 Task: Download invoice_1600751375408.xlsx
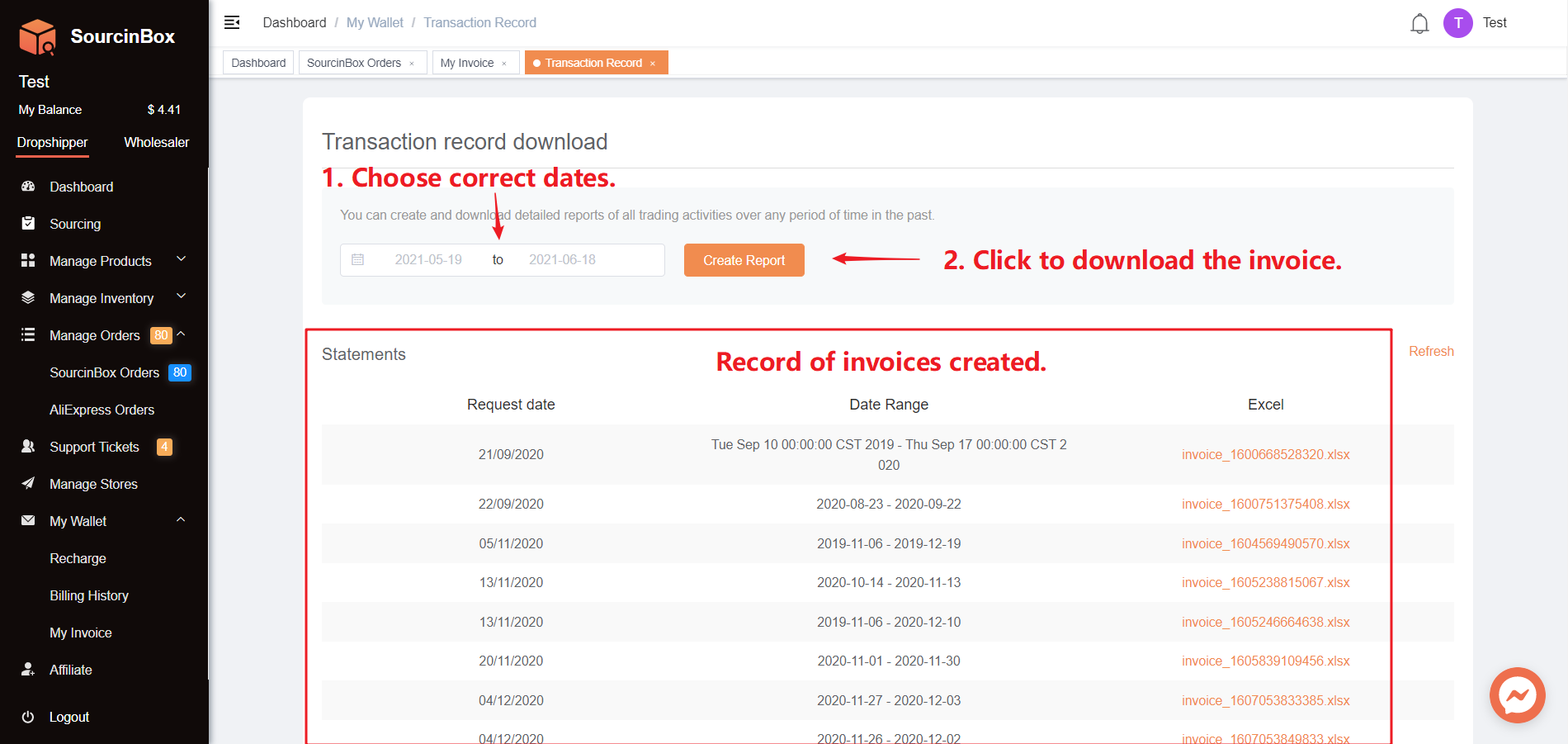pos(1265,504)
